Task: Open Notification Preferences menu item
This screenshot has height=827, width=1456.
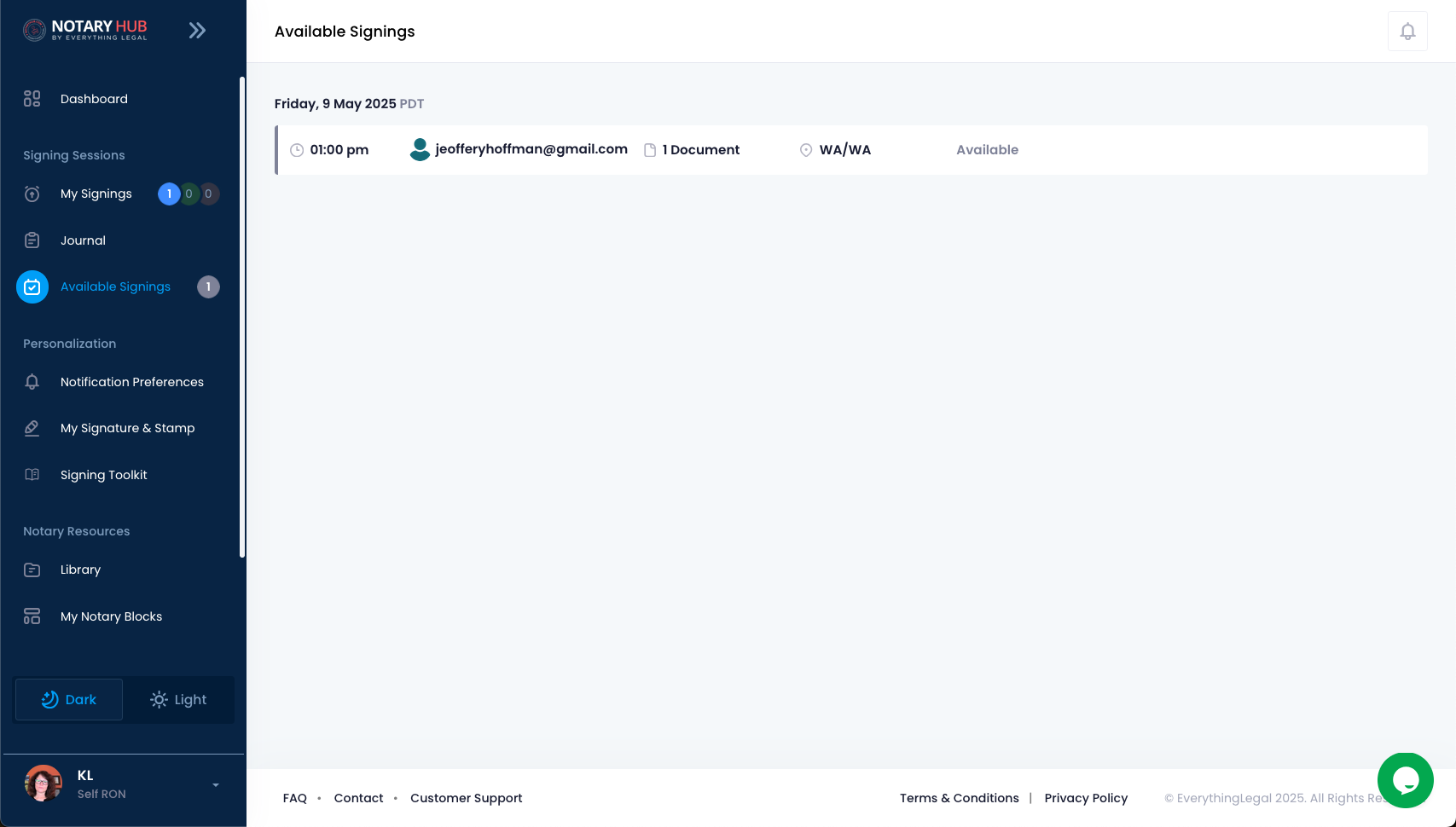Action: pos(132,382)
